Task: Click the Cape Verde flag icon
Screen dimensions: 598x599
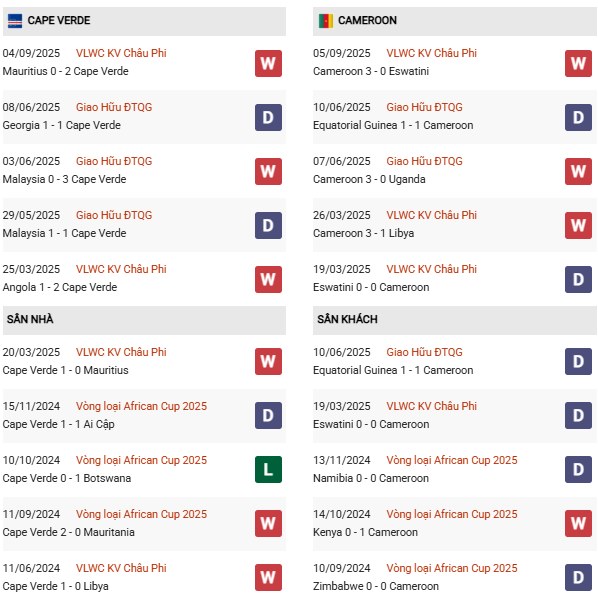Action: coord(15,21)
